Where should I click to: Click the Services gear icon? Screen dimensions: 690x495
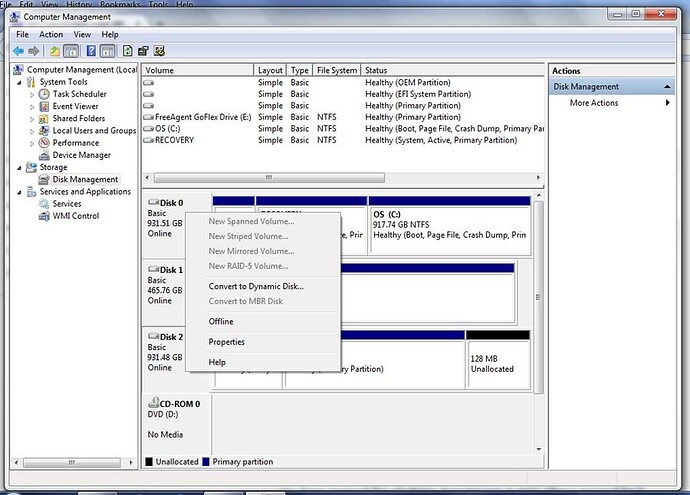tap(44, 204)
